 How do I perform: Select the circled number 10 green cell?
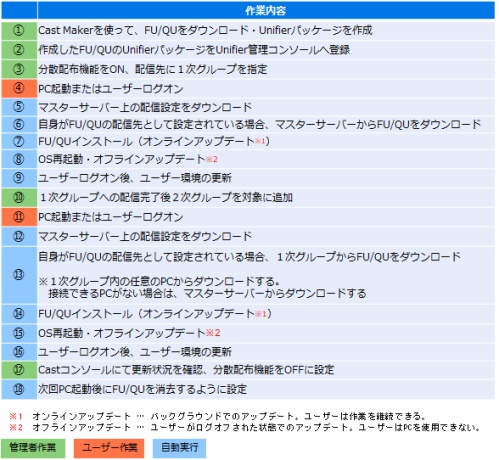click(x=18, y=197)
